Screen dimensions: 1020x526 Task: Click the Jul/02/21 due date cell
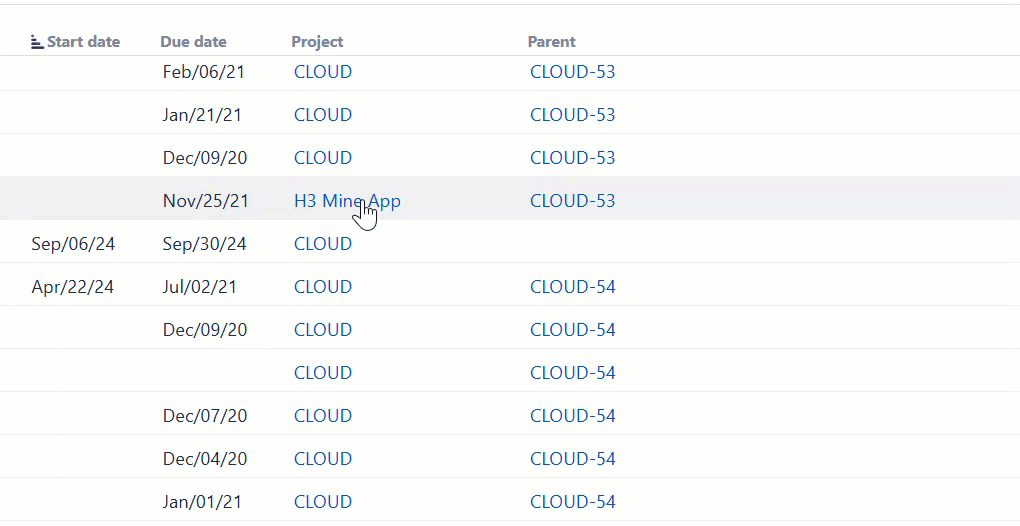click(200, 287)
